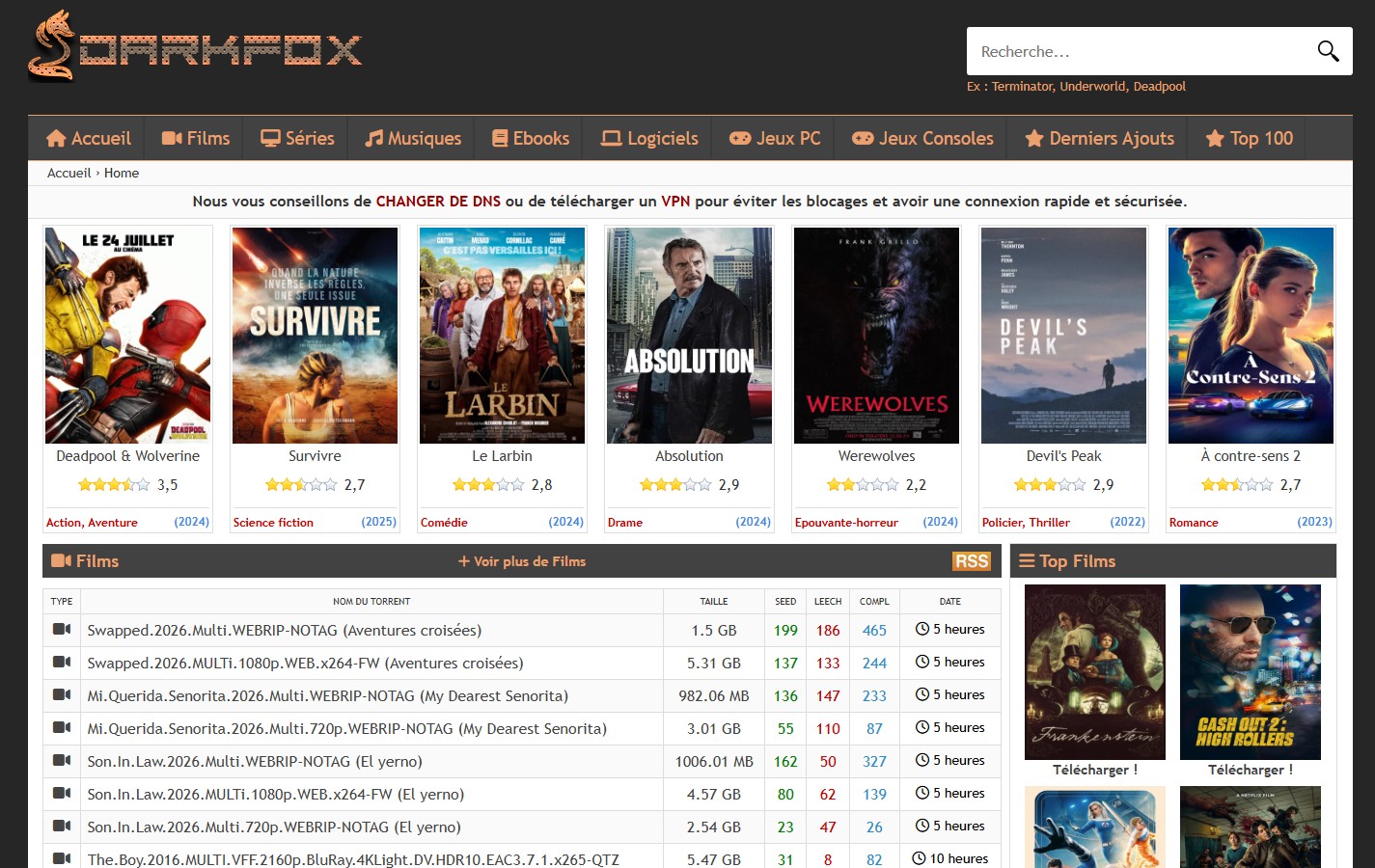The image size is (1375, 868).
Task: Open the Logiciels menu
Action: [649, 138]
